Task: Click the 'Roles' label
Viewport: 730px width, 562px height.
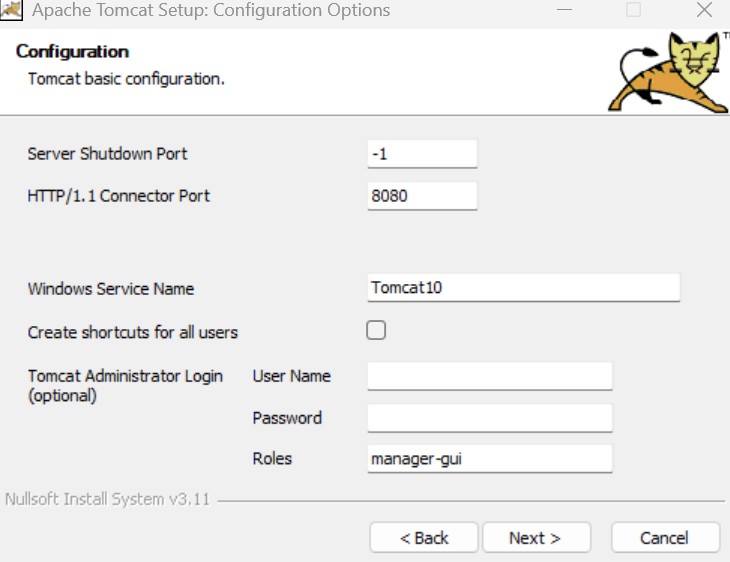Action: tap(272, 459)
